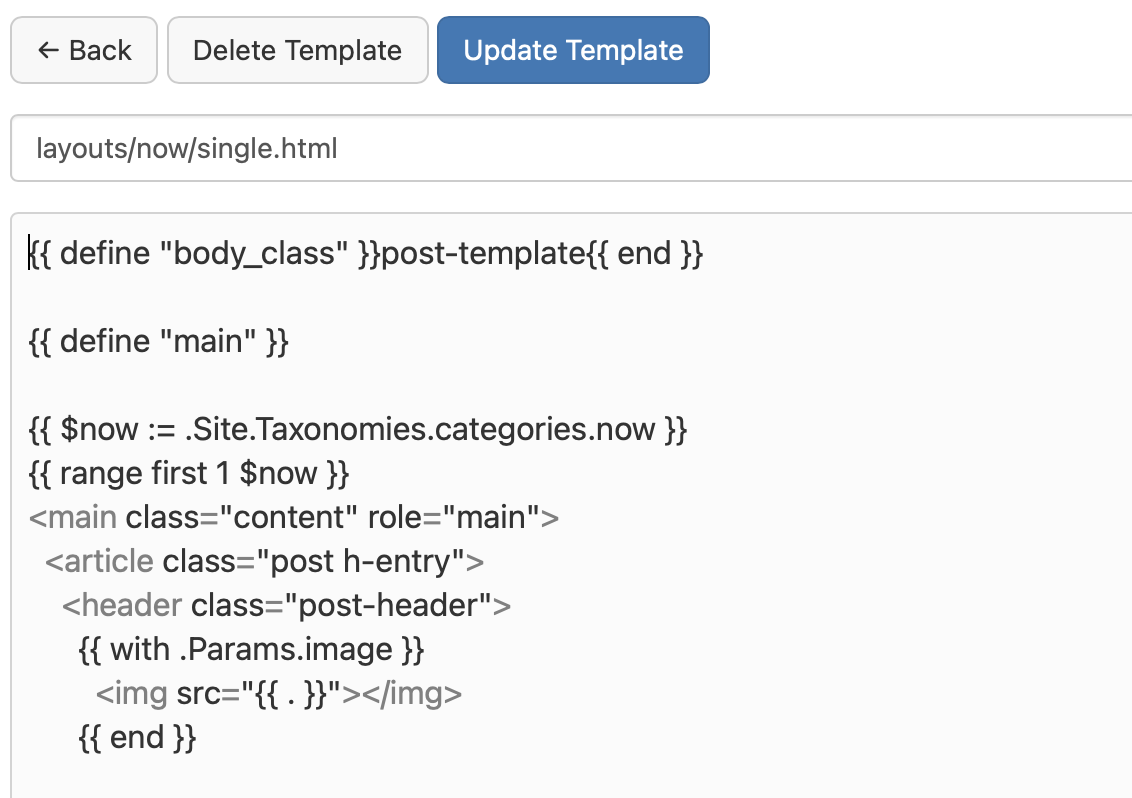The image size is (1132, 798).
Task: Click the img src tag line
Action: tap(279, 693)
